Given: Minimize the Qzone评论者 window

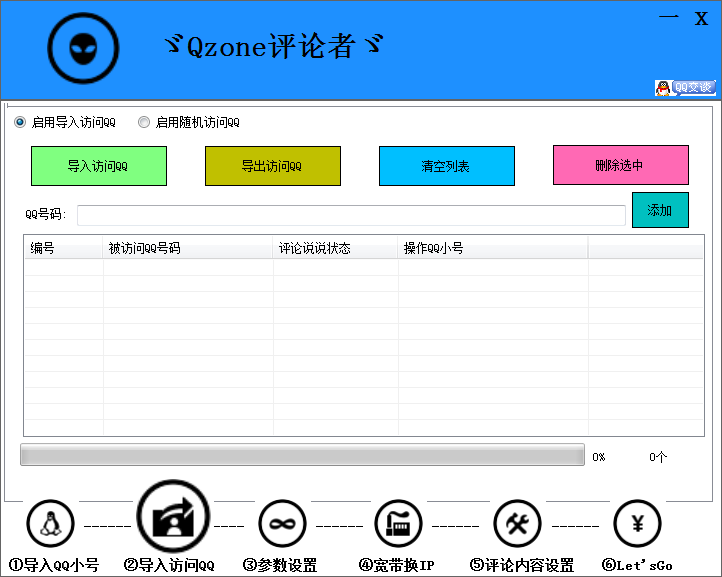Looking at the screenshot, I should point(669,18).
